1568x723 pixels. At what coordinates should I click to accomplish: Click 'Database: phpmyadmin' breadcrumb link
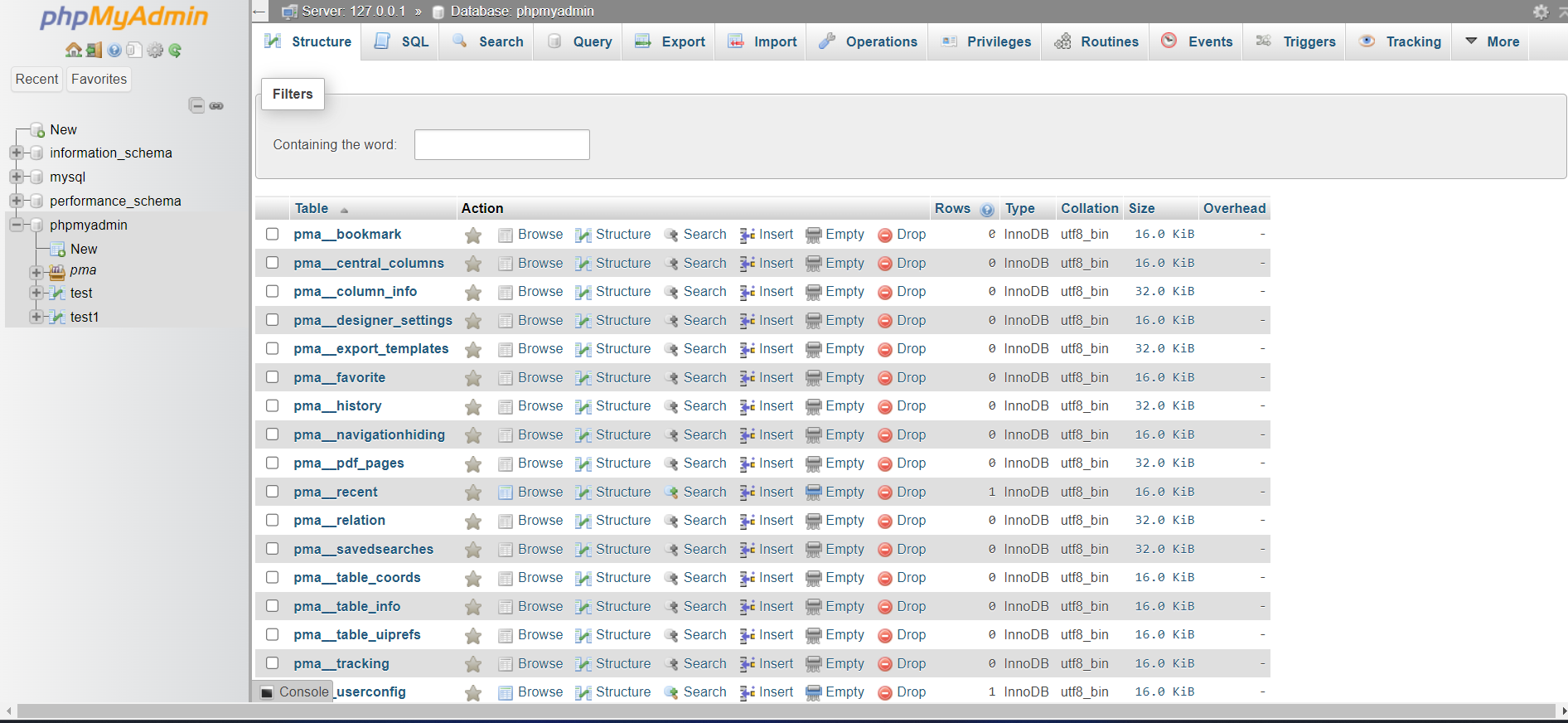coord(522,12)
